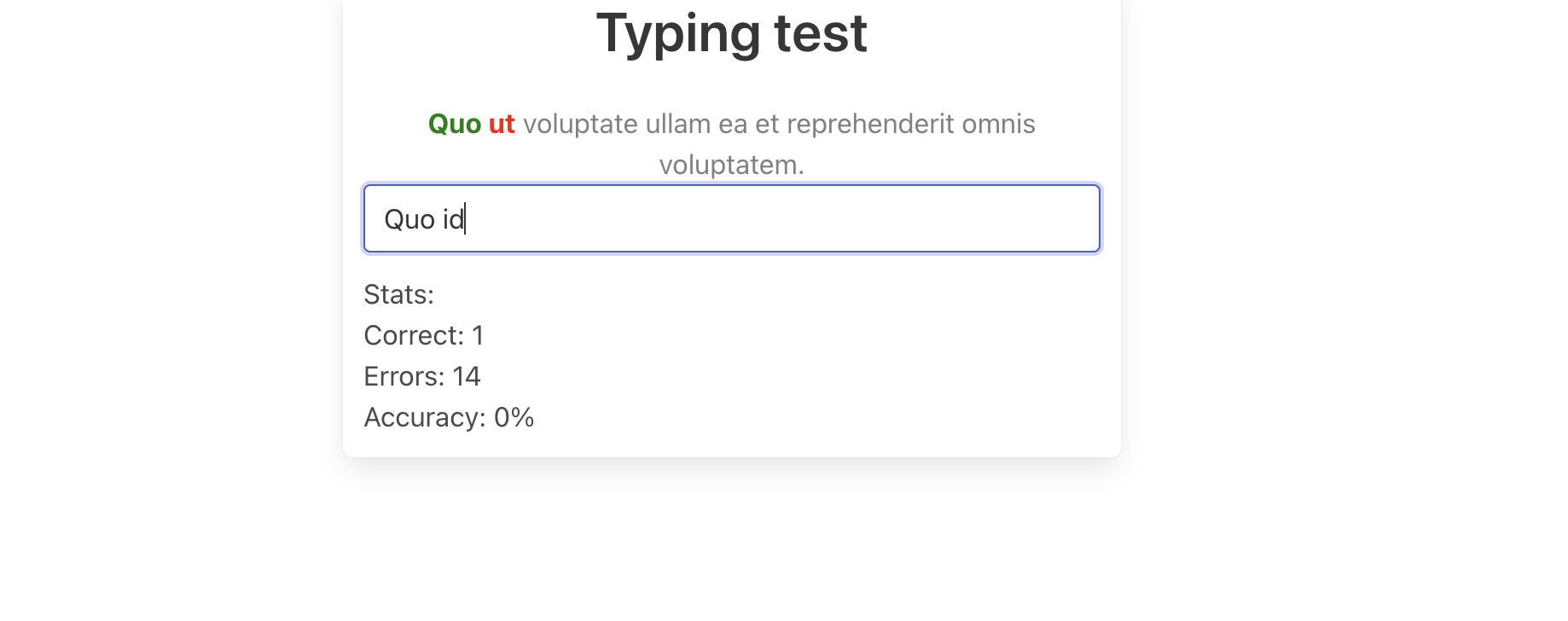Click the 0% accuracy value

(514, 417)
